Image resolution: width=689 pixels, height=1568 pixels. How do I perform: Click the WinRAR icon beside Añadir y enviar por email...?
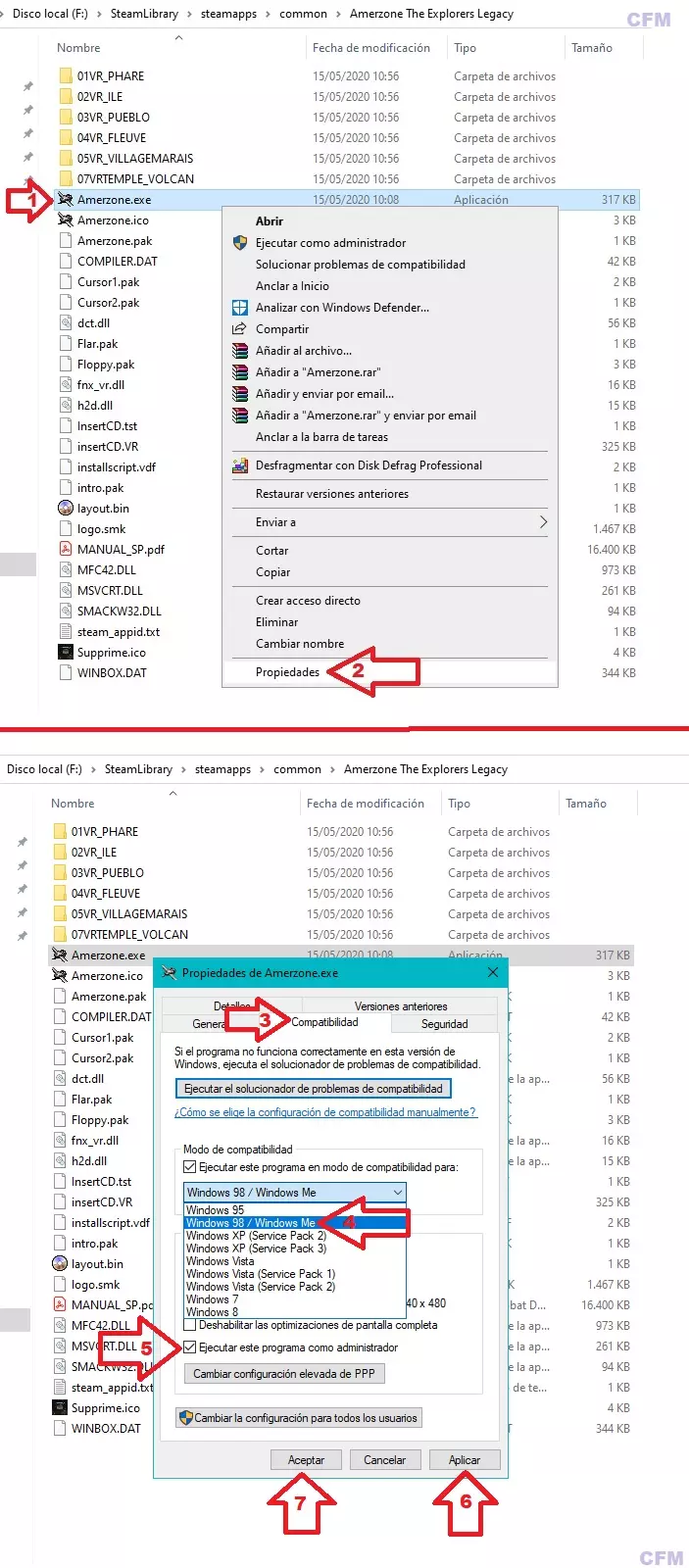(240, 393)
